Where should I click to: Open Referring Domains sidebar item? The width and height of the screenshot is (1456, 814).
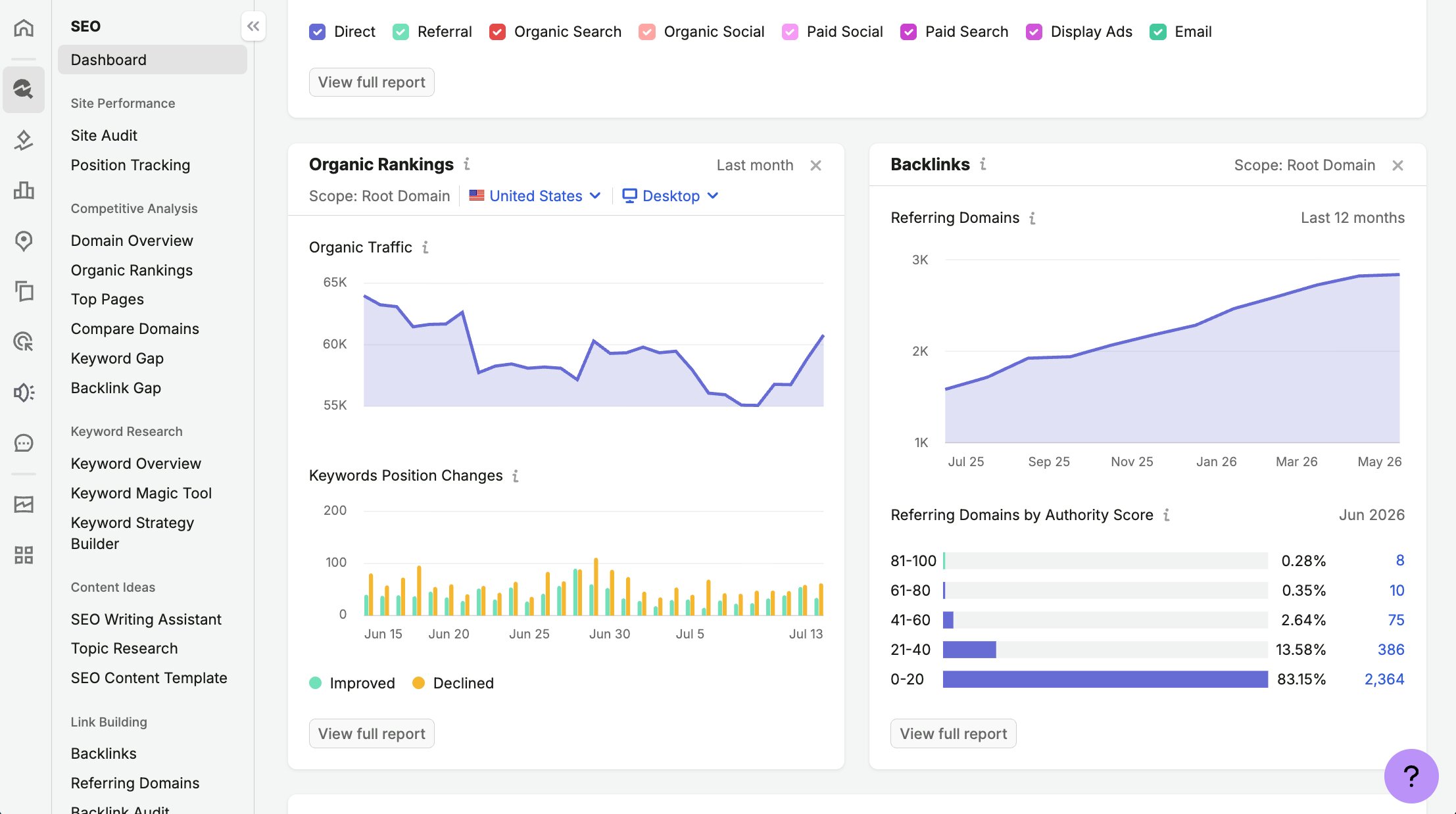tap(135, 783)
